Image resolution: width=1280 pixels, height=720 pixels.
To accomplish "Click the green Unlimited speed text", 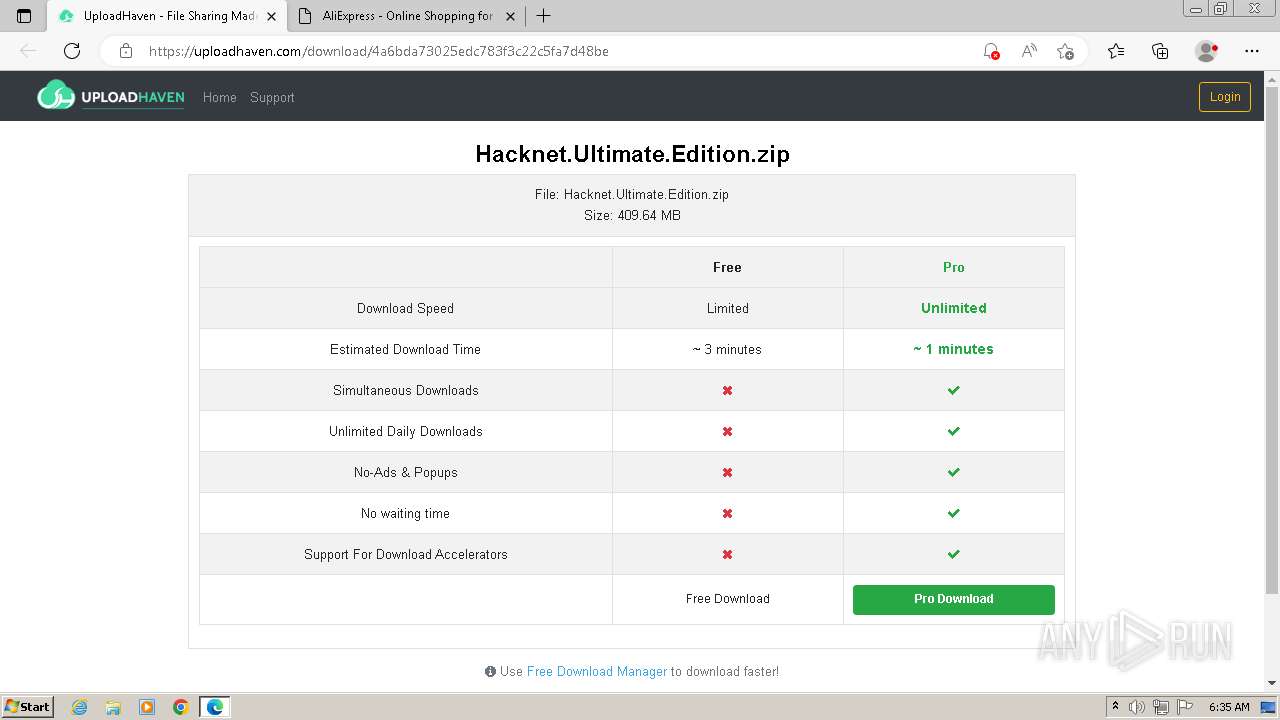I will click(953, 308).
